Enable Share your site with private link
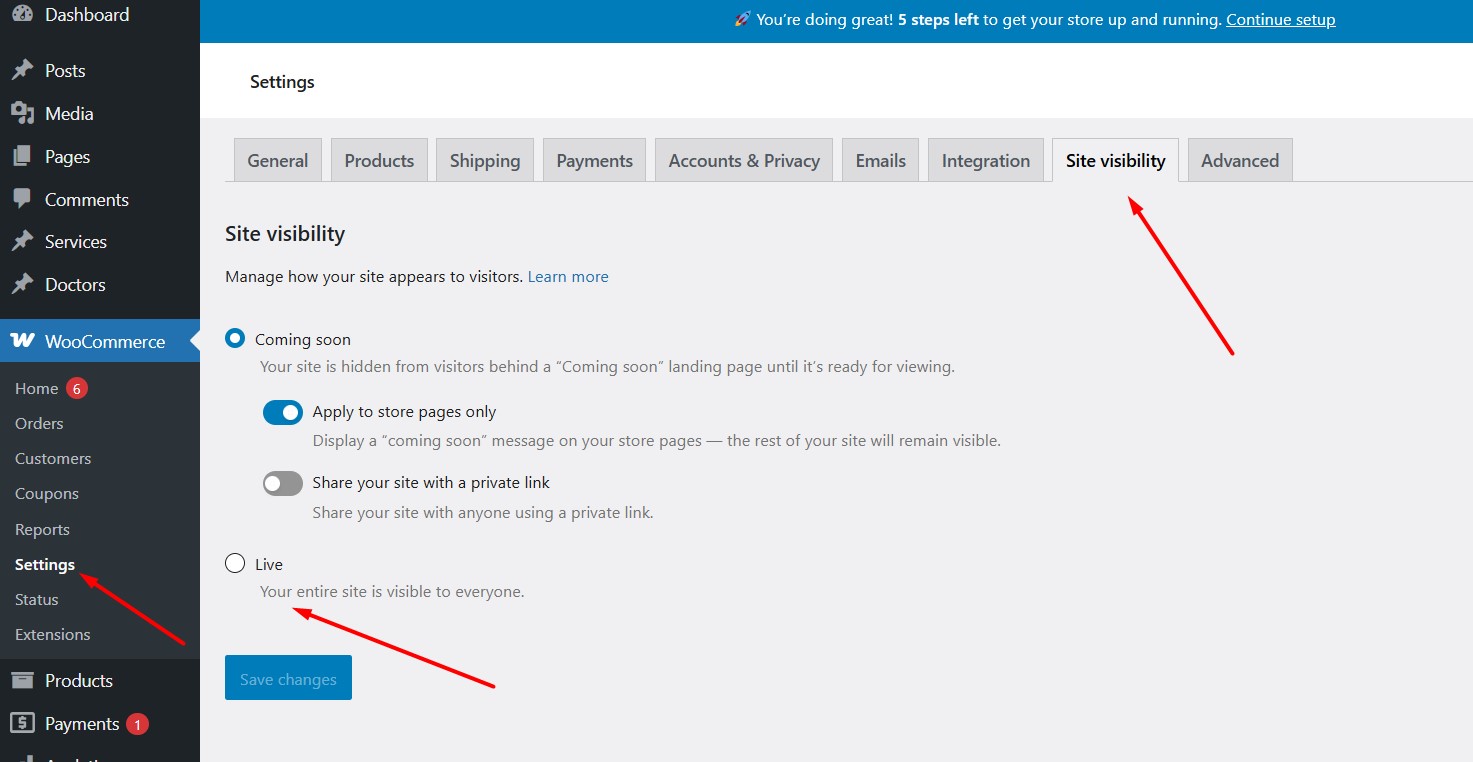The height and width of the screenshot is (762, 1473). (x=283, y=483)
